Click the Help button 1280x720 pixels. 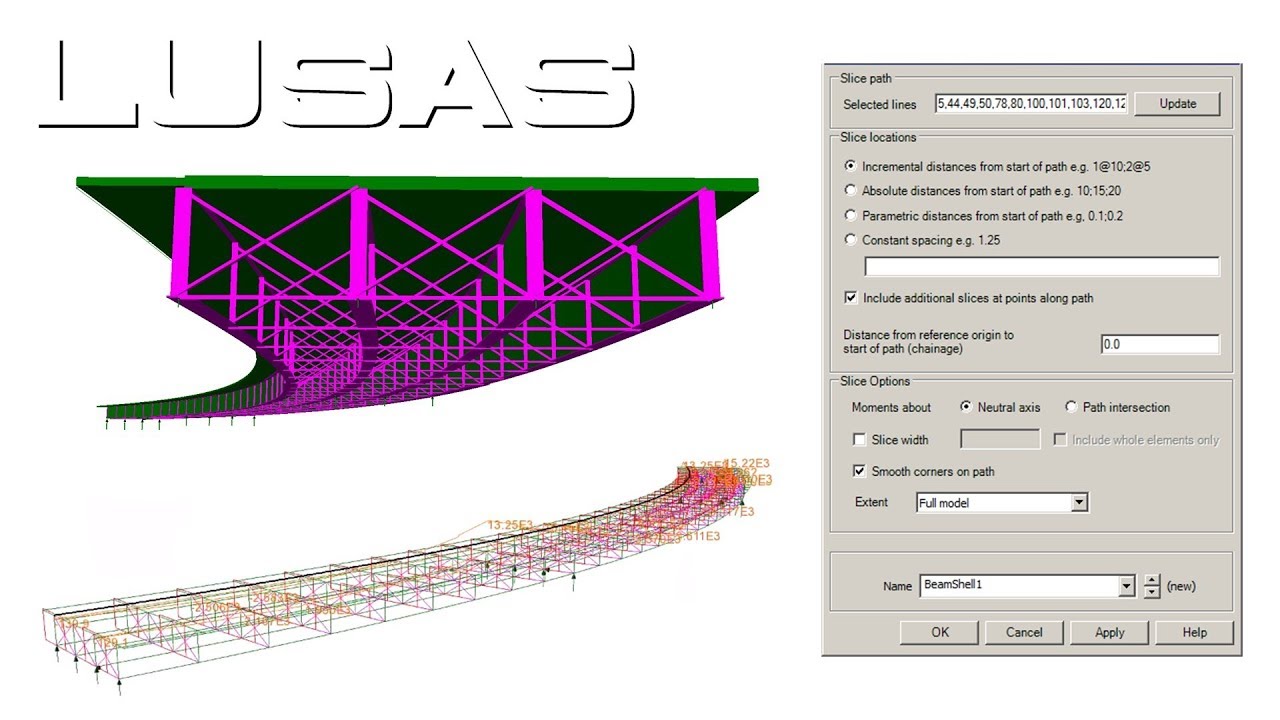(1194, 632)
